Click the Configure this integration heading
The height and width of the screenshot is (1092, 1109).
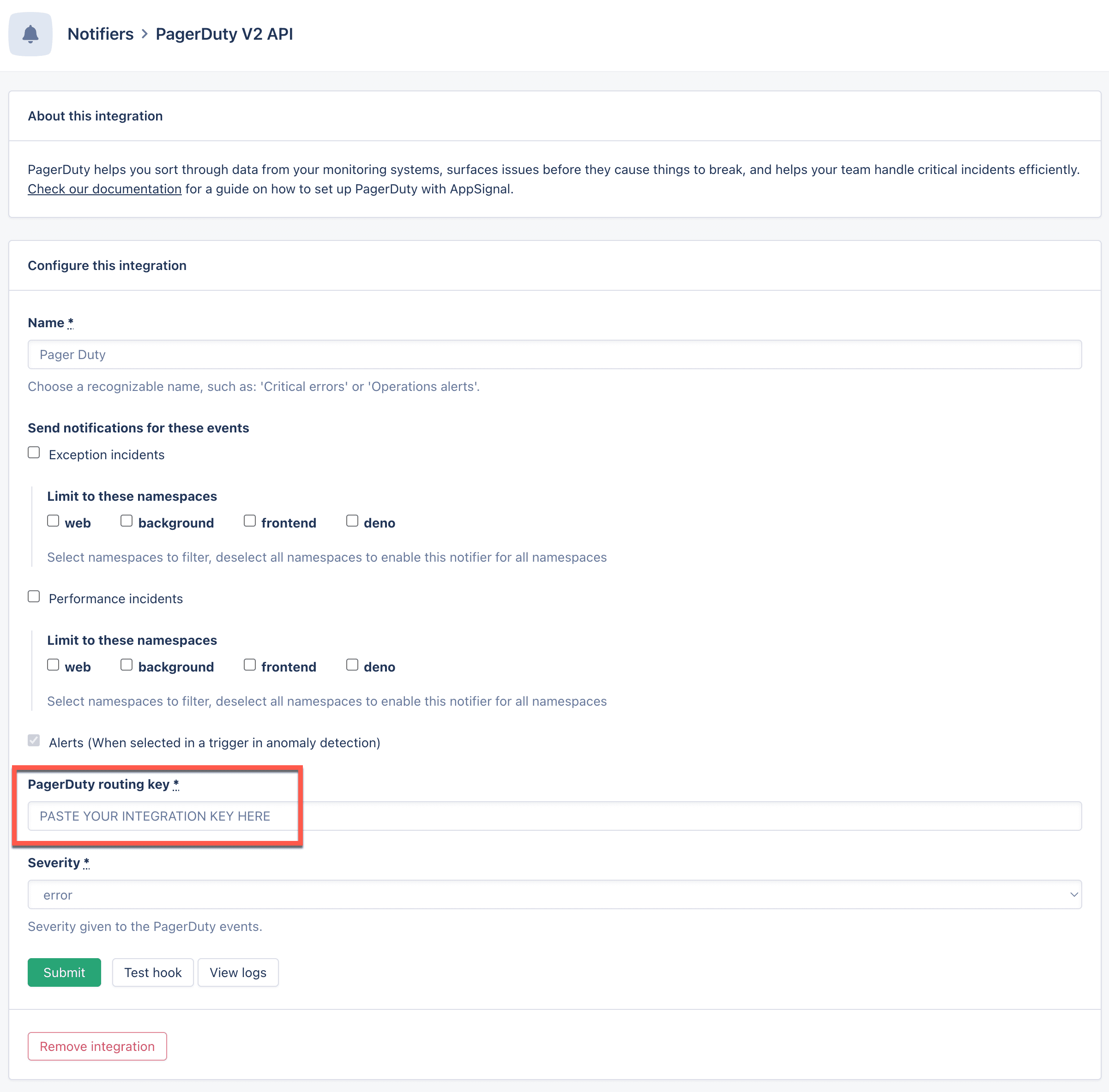[107, 265]
